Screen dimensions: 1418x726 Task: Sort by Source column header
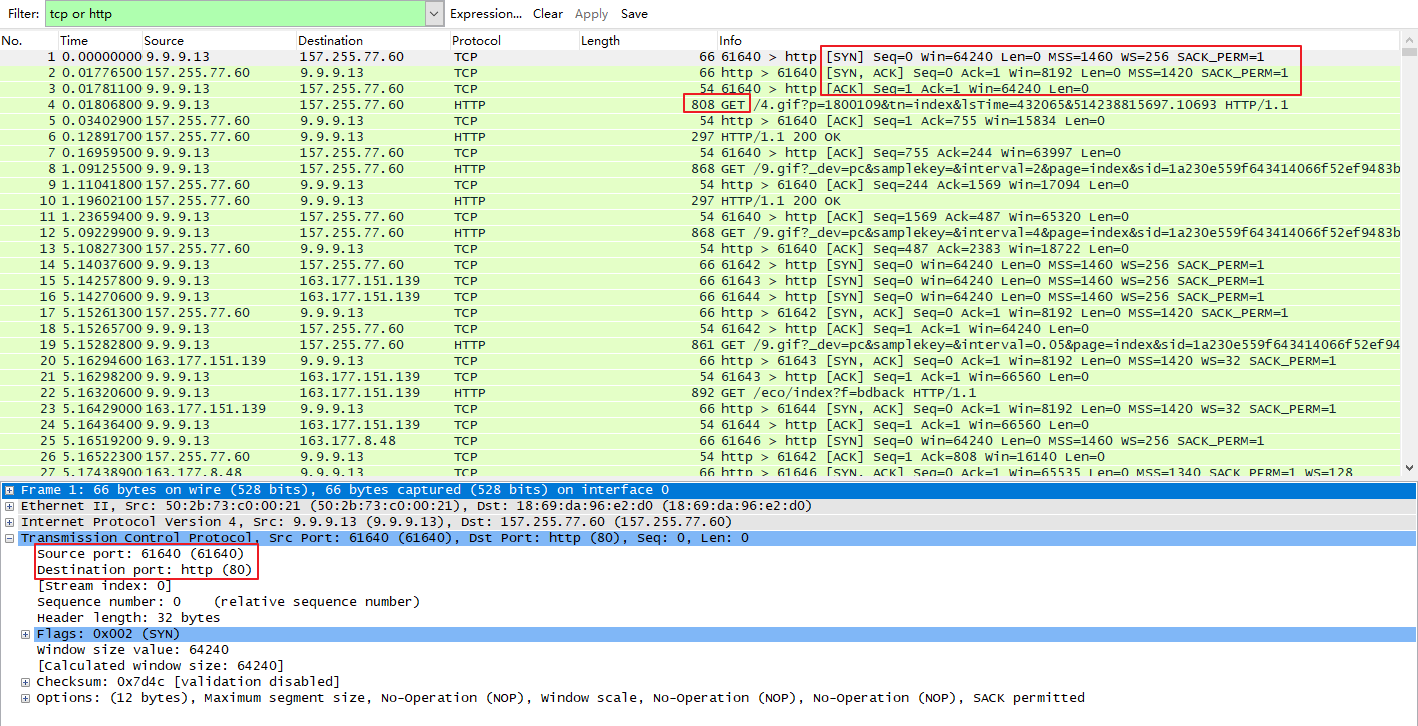point(164,41)
